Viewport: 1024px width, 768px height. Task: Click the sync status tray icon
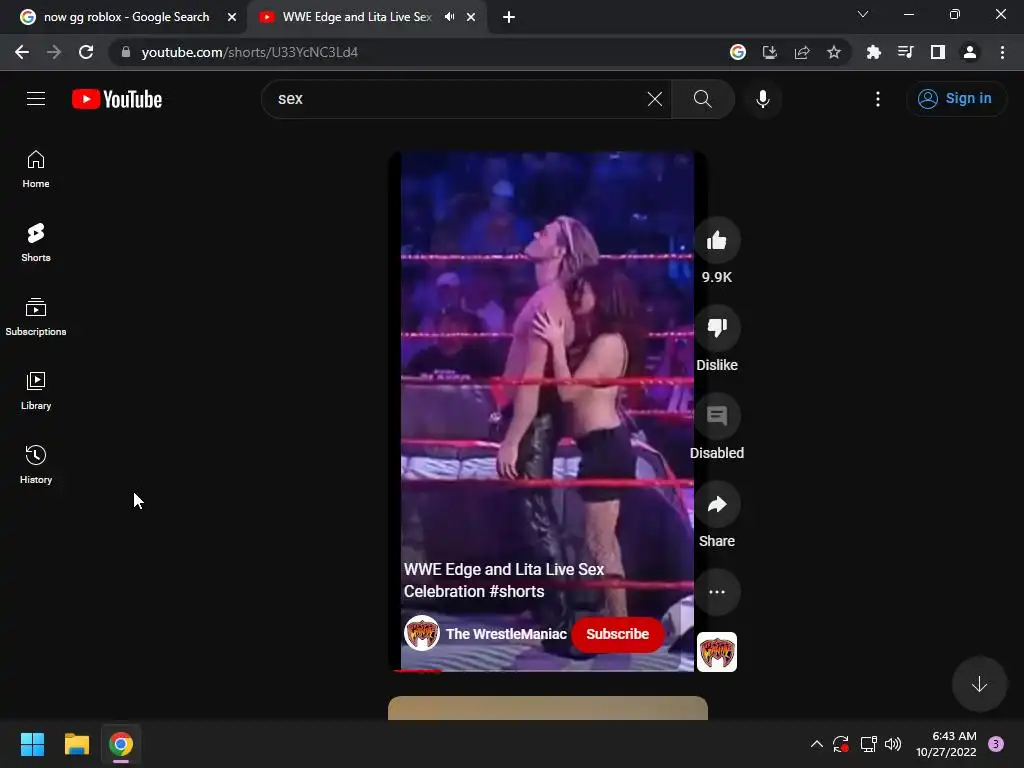840,744
